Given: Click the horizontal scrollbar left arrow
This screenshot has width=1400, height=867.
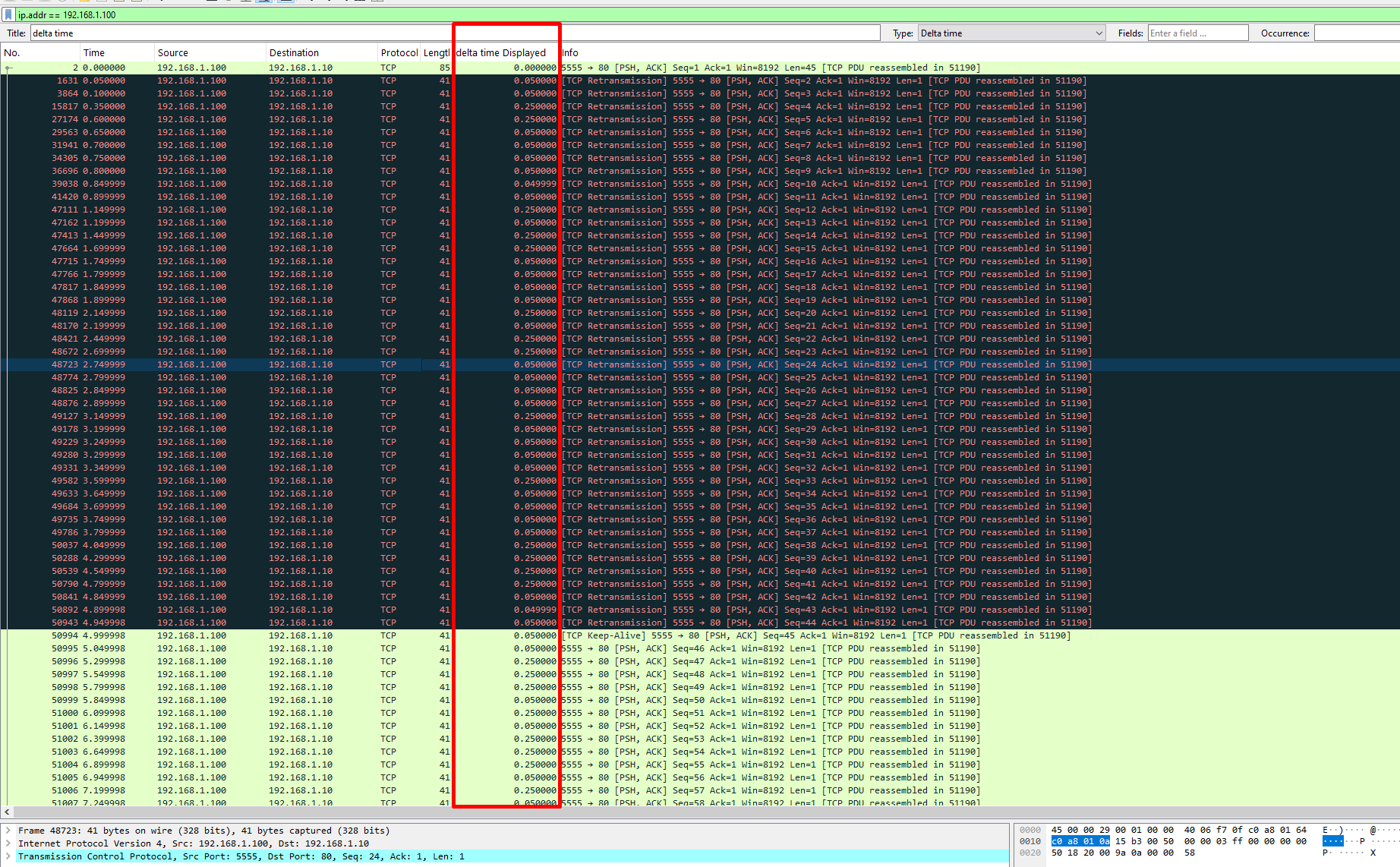Looking at the screenshot, I should 7,812.
